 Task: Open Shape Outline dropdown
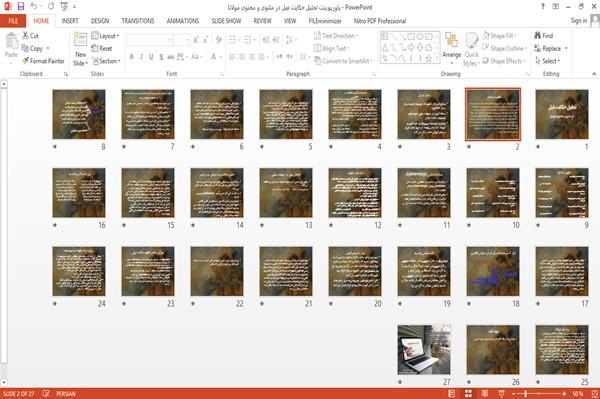[x=505, y=48]
